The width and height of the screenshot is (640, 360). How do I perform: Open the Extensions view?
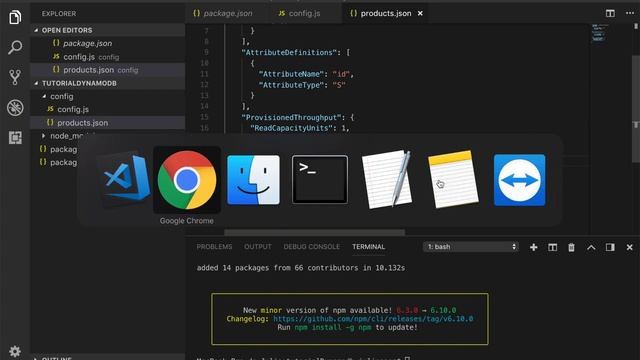(15, 138)
